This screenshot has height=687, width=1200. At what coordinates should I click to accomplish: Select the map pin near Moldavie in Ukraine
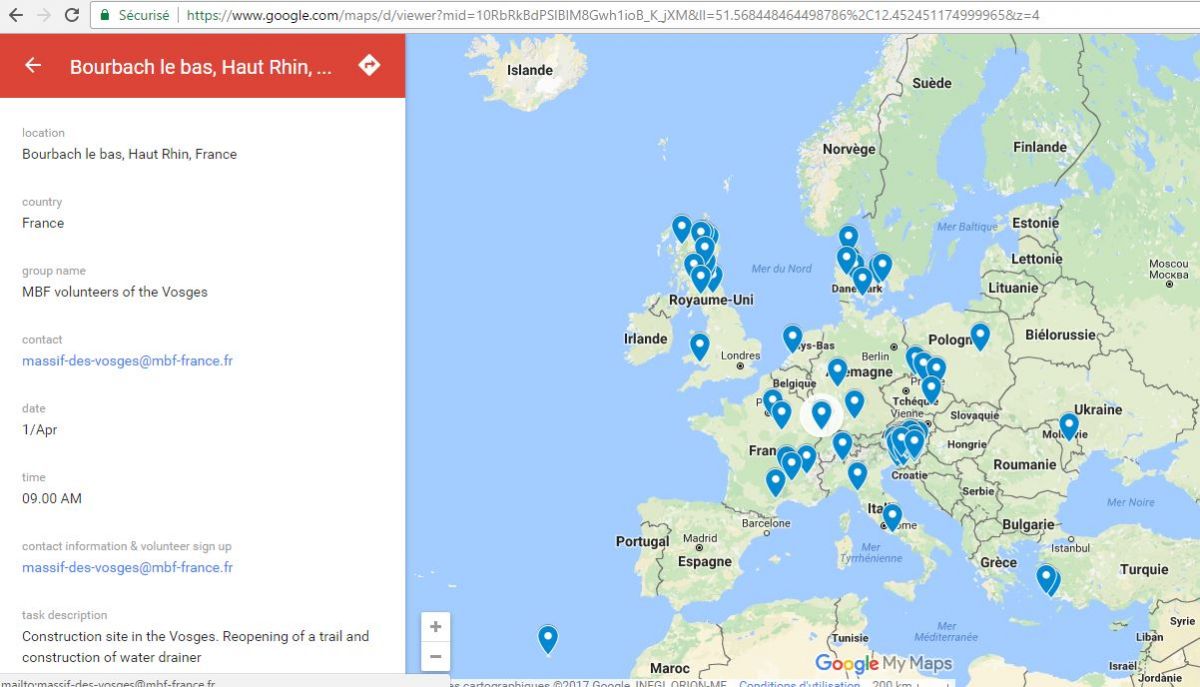tap(1069, 426)
